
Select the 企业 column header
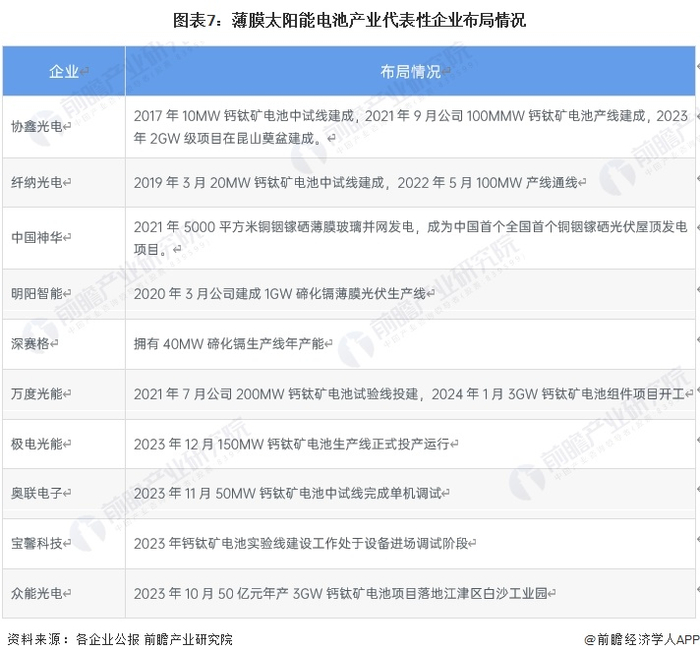click(x=64, y=71)
